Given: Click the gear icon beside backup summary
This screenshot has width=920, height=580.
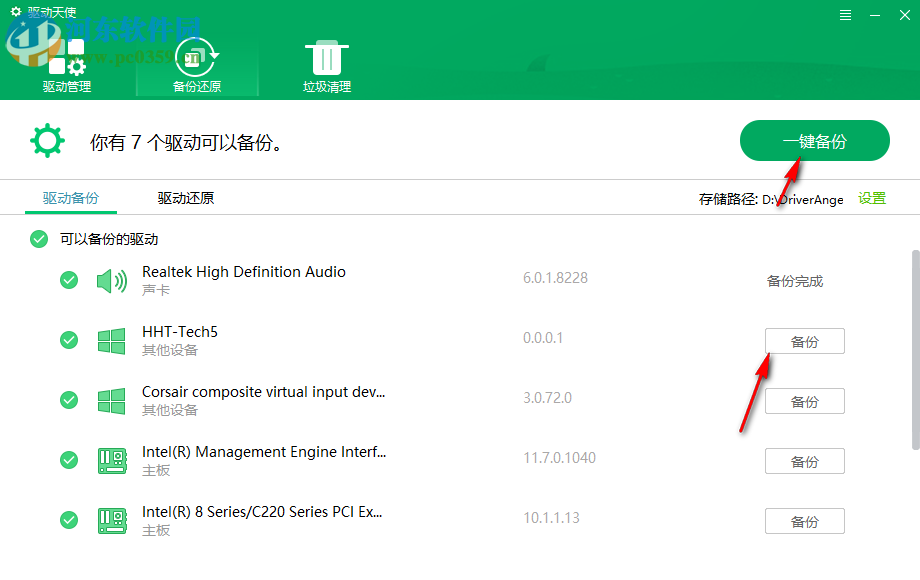Looking at the screenshot, I should pos(47,140).
